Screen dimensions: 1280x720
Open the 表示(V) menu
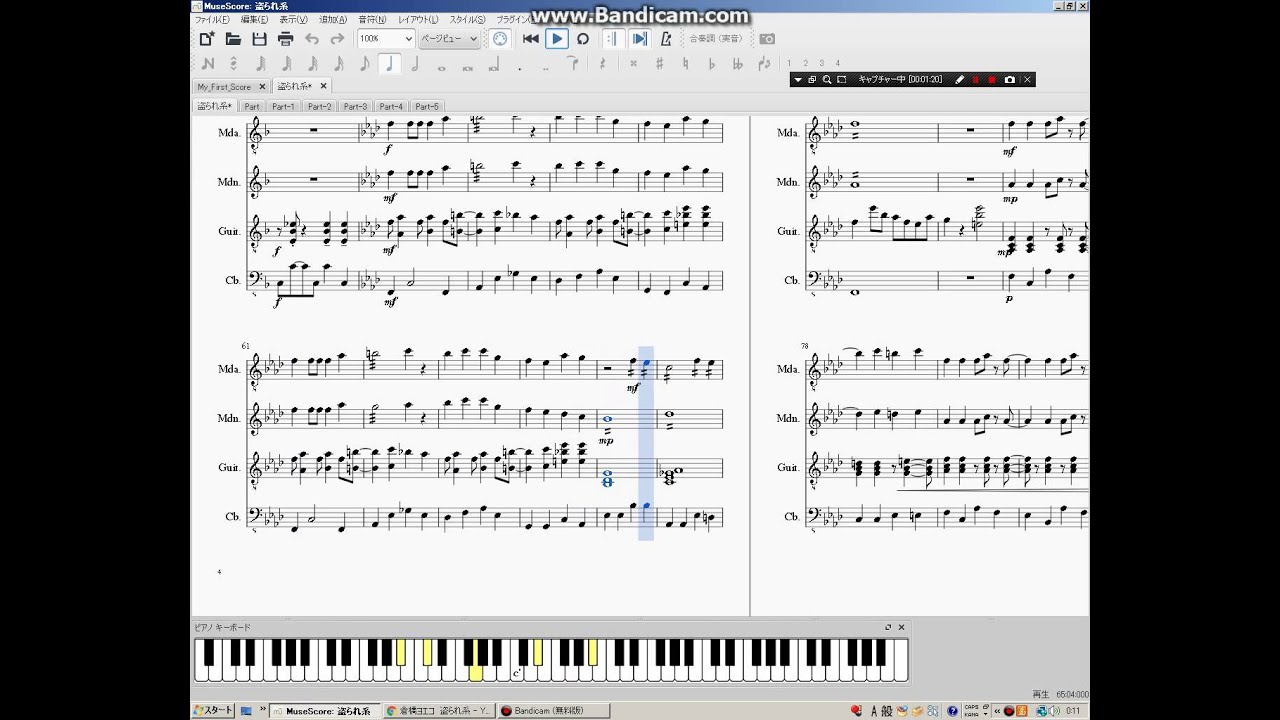click(x=293, y=19)
